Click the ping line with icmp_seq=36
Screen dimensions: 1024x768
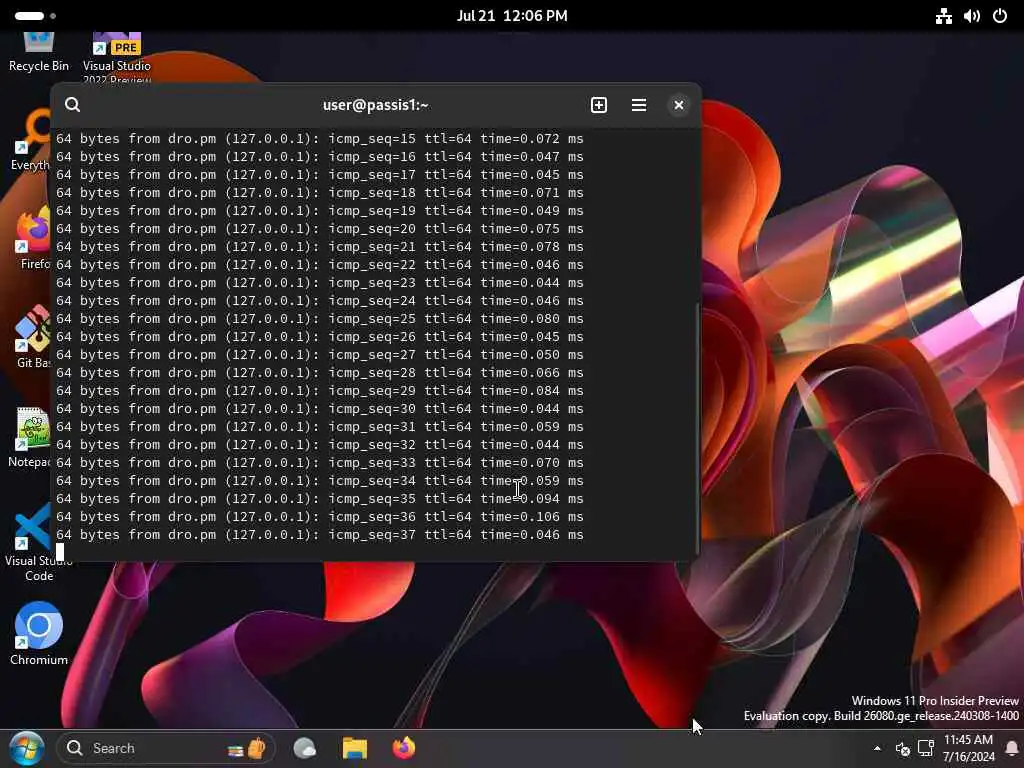pyautogui.click(x=319, y=517)
